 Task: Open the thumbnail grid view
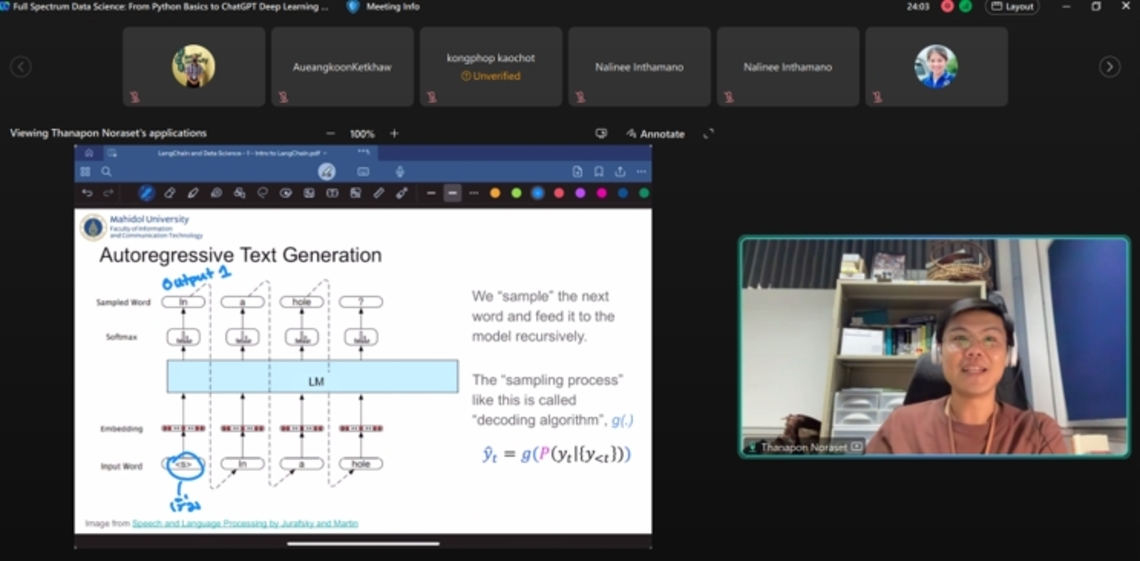(86, 172)
